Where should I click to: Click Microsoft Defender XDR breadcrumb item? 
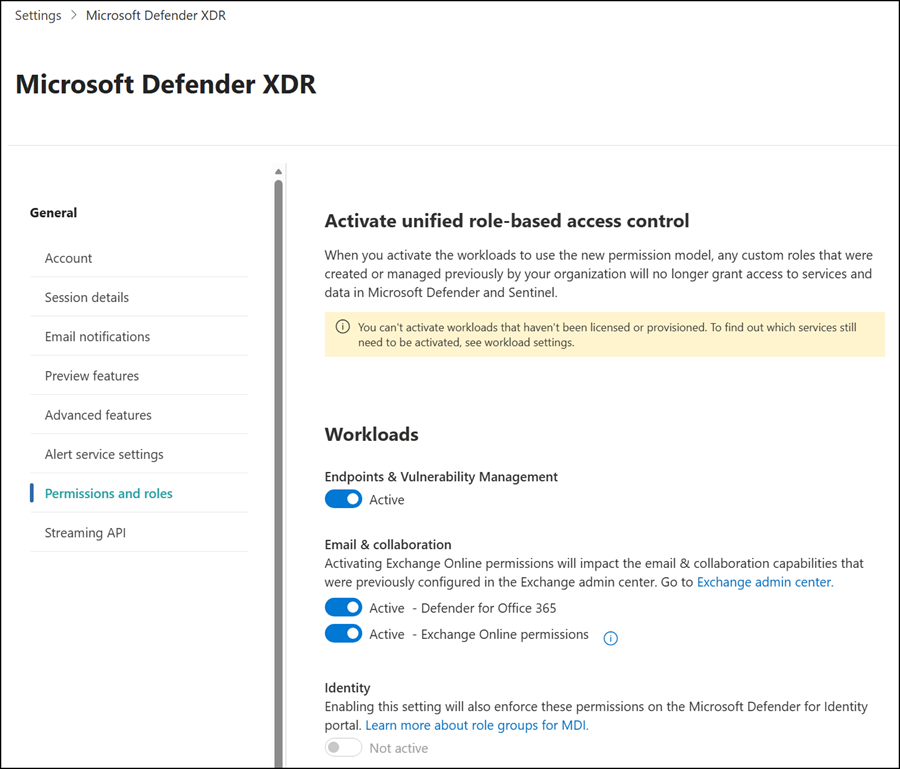click(x=156, y=15)
